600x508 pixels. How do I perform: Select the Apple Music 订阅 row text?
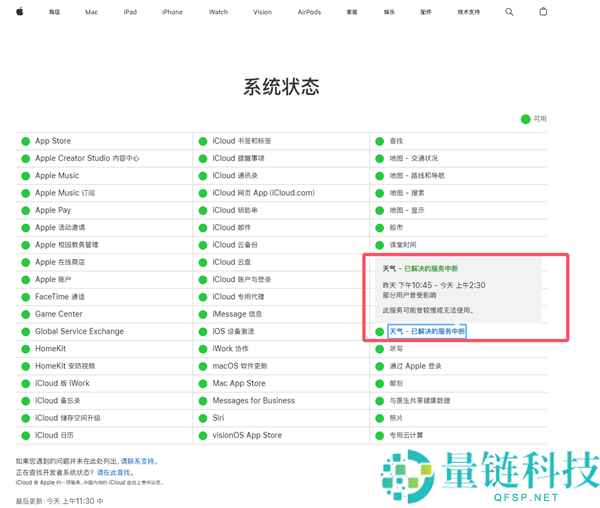(65, 193)
